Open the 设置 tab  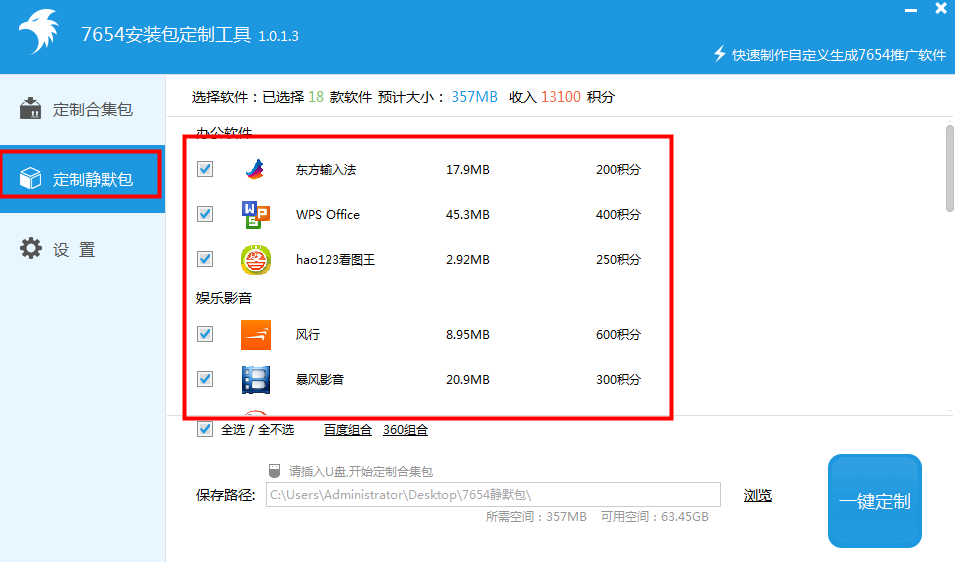pyautogui.click(x=82, y=249)
